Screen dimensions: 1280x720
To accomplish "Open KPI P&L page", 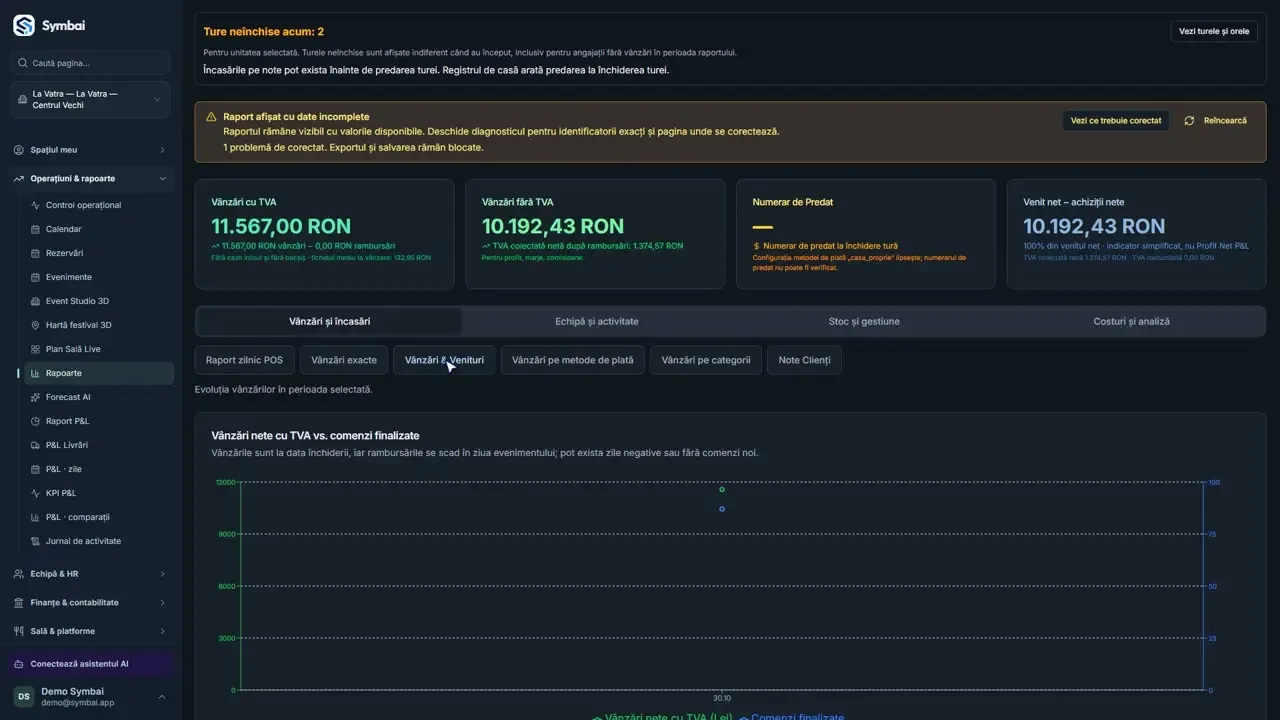I will click(99, 493).
